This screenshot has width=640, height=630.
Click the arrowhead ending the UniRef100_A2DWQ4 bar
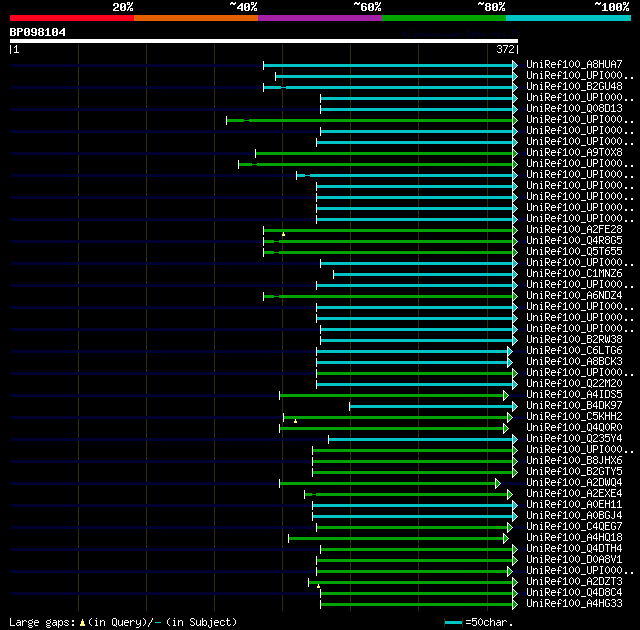[498, 484]
